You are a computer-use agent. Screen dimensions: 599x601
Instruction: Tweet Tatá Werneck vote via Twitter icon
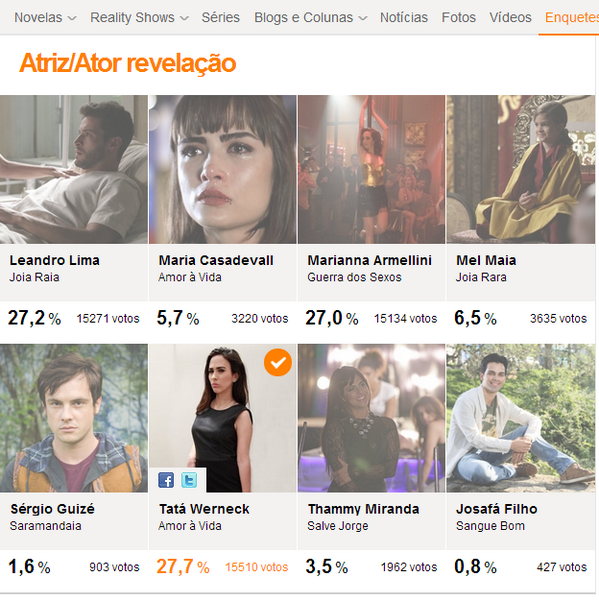coord(189,480)
